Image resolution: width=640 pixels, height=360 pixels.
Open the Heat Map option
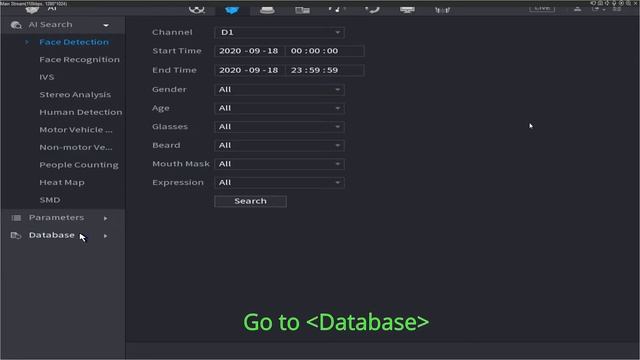(x=62, y=182)
